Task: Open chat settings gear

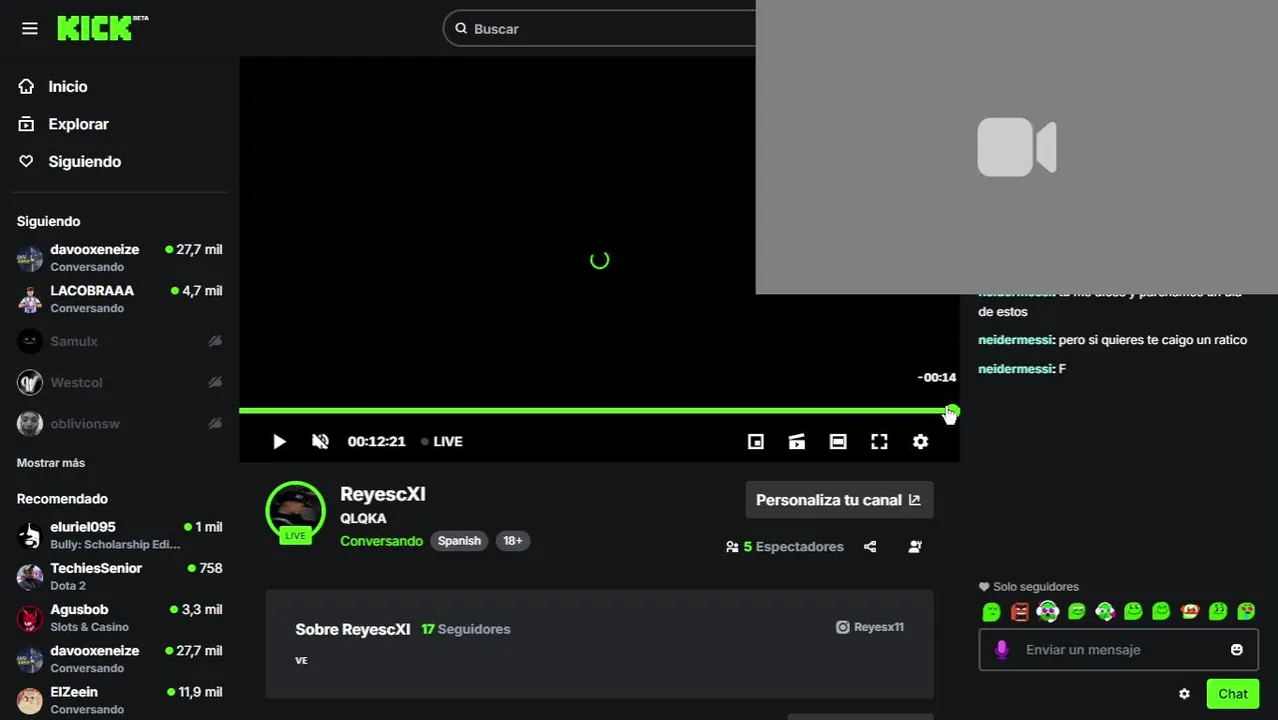Action: click(1184, 694)
